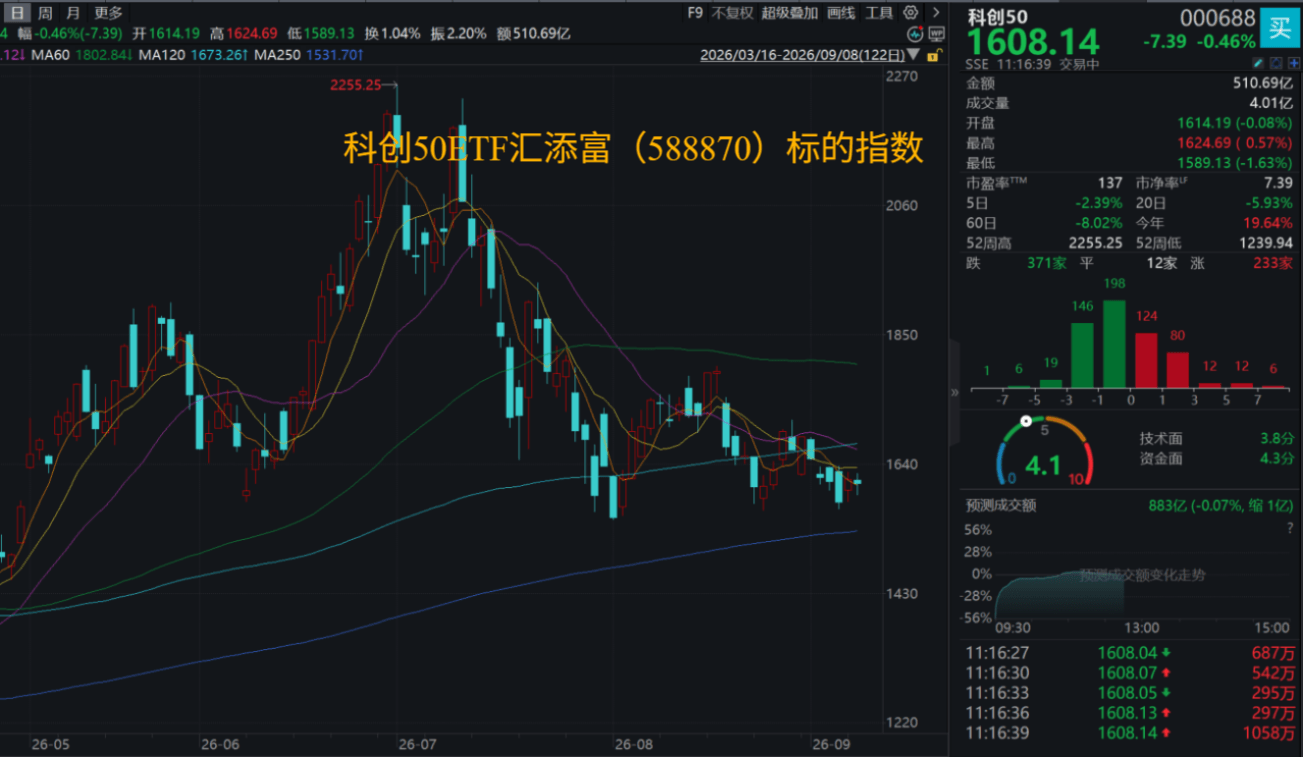1303x757 pixels.
Task: Click the 26-07 date axis label
Action: (418, 745)
